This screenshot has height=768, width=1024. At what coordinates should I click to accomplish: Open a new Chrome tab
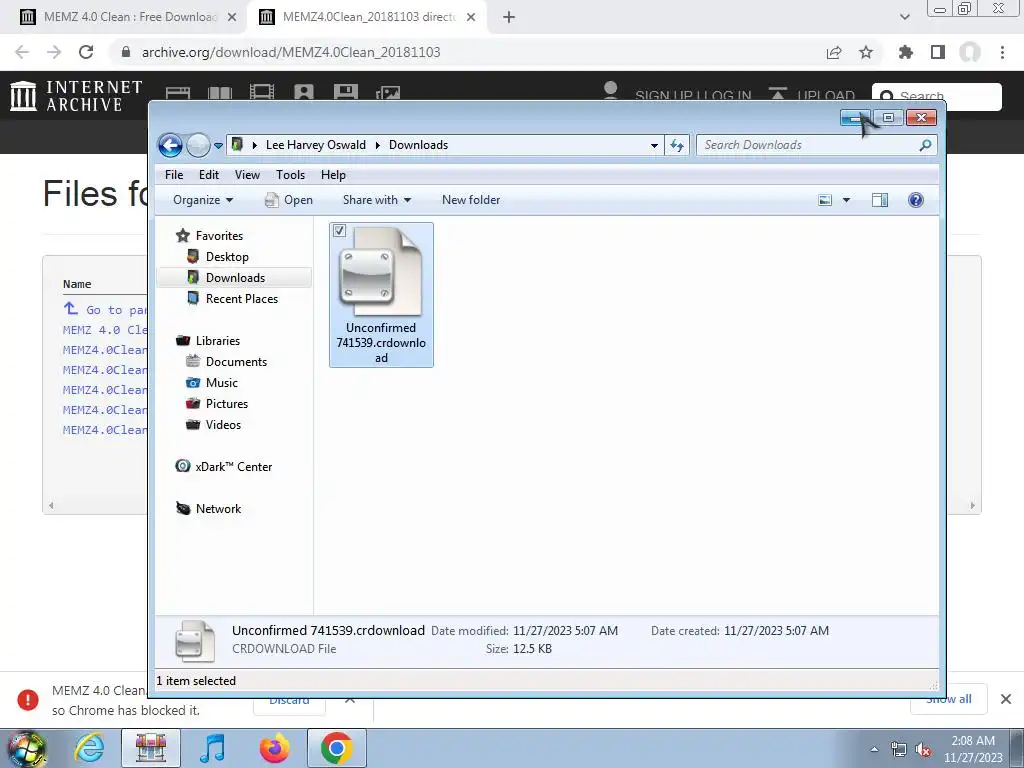pos(509,17)
